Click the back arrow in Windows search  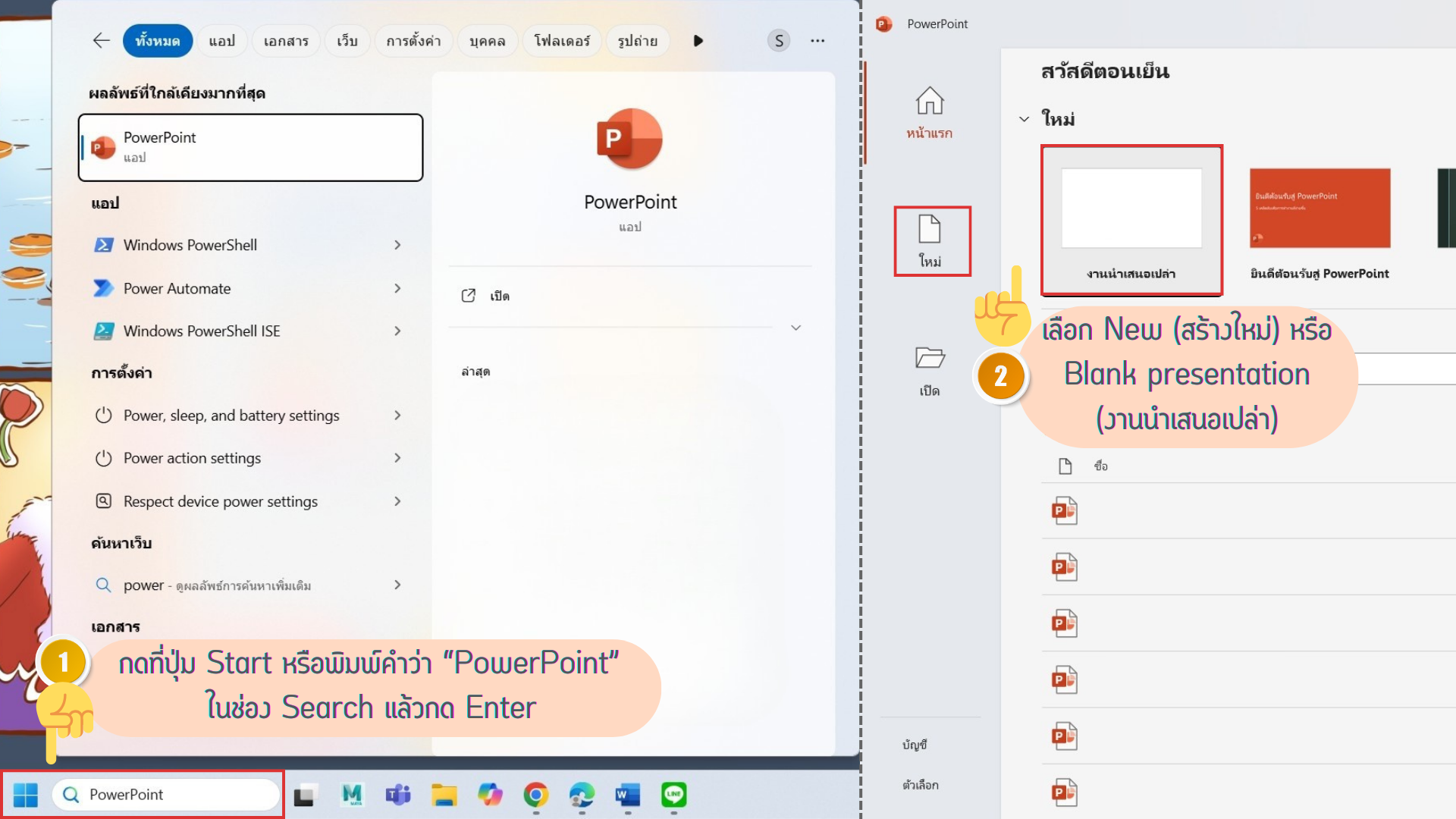[x=101, y=41]
